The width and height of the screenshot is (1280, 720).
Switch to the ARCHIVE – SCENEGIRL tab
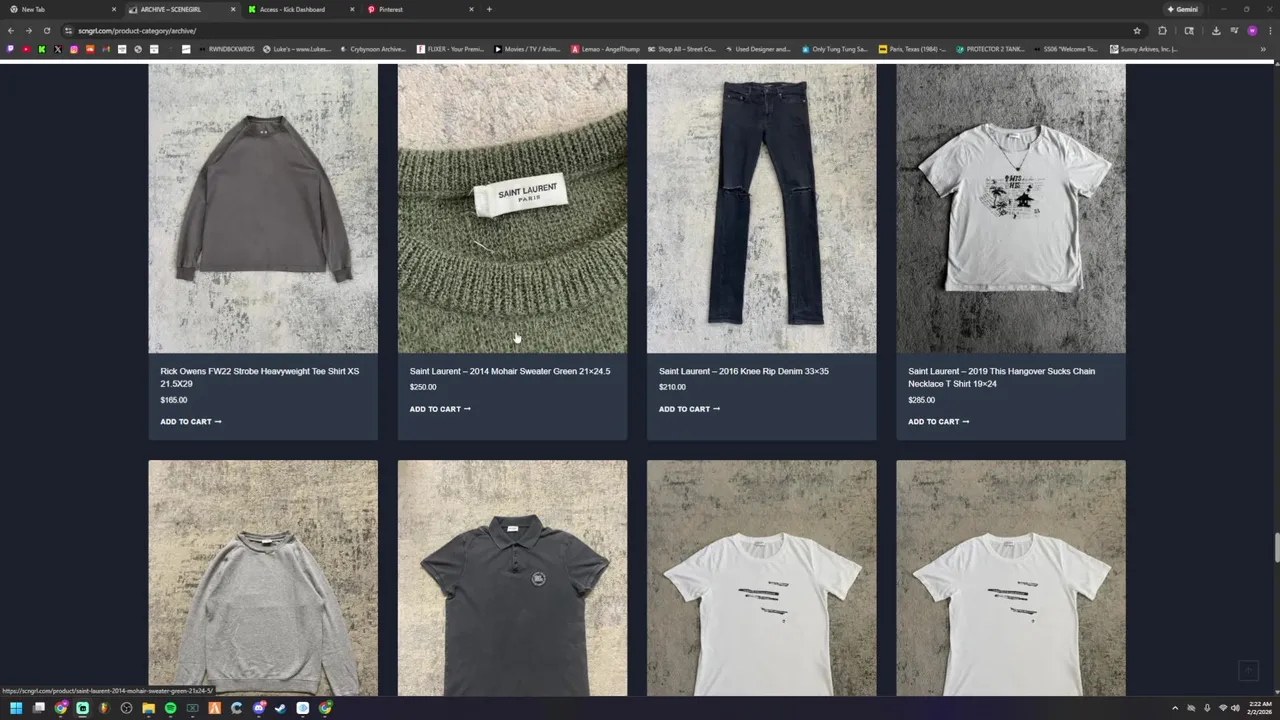(x=180, y=9)
